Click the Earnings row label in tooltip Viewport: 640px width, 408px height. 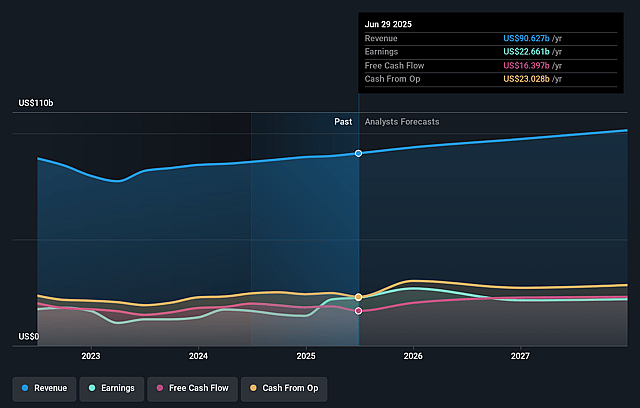[x=381, y=52]
